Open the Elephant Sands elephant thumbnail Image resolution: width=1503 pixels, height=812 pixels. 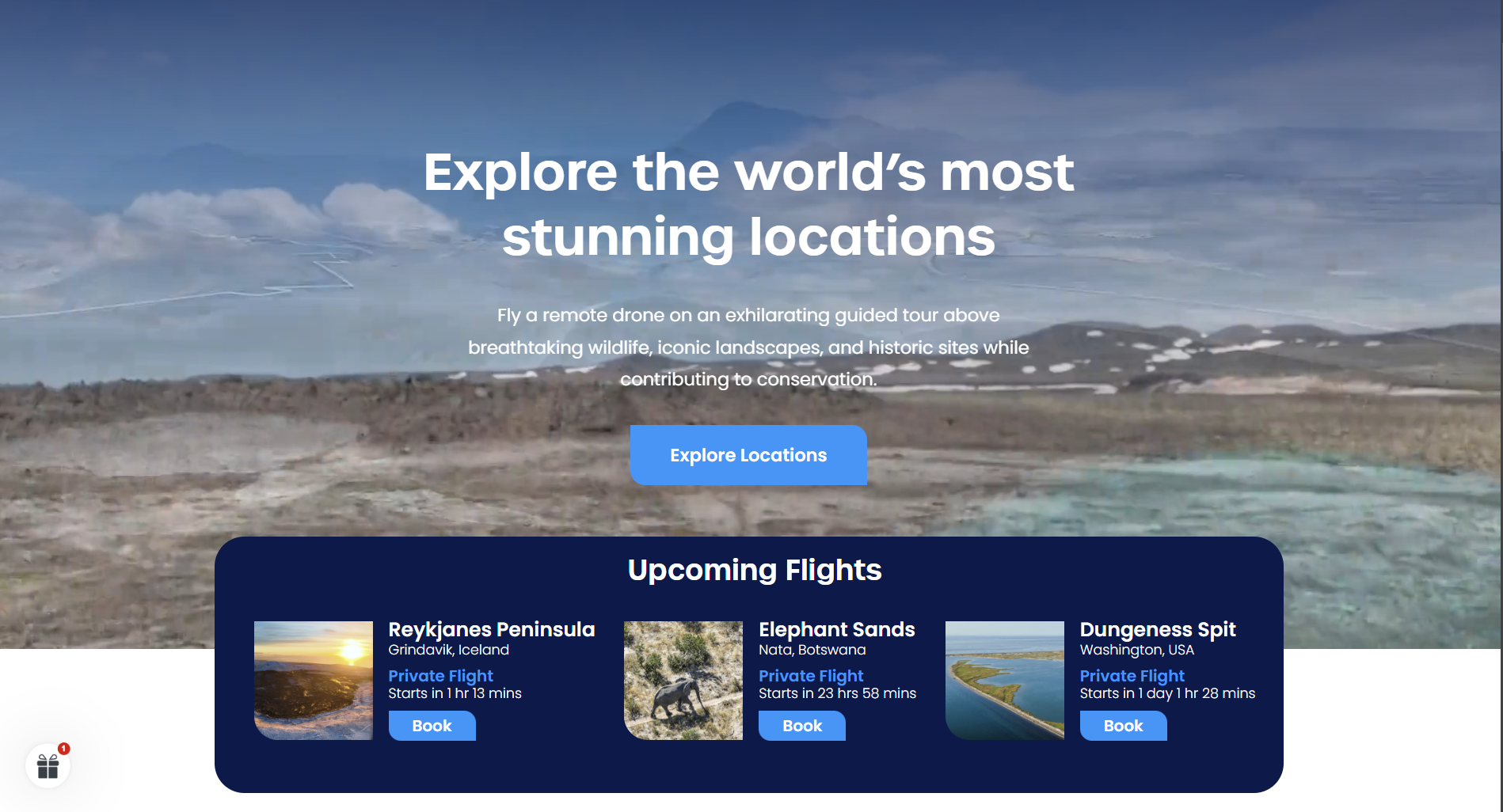(683, 681)
